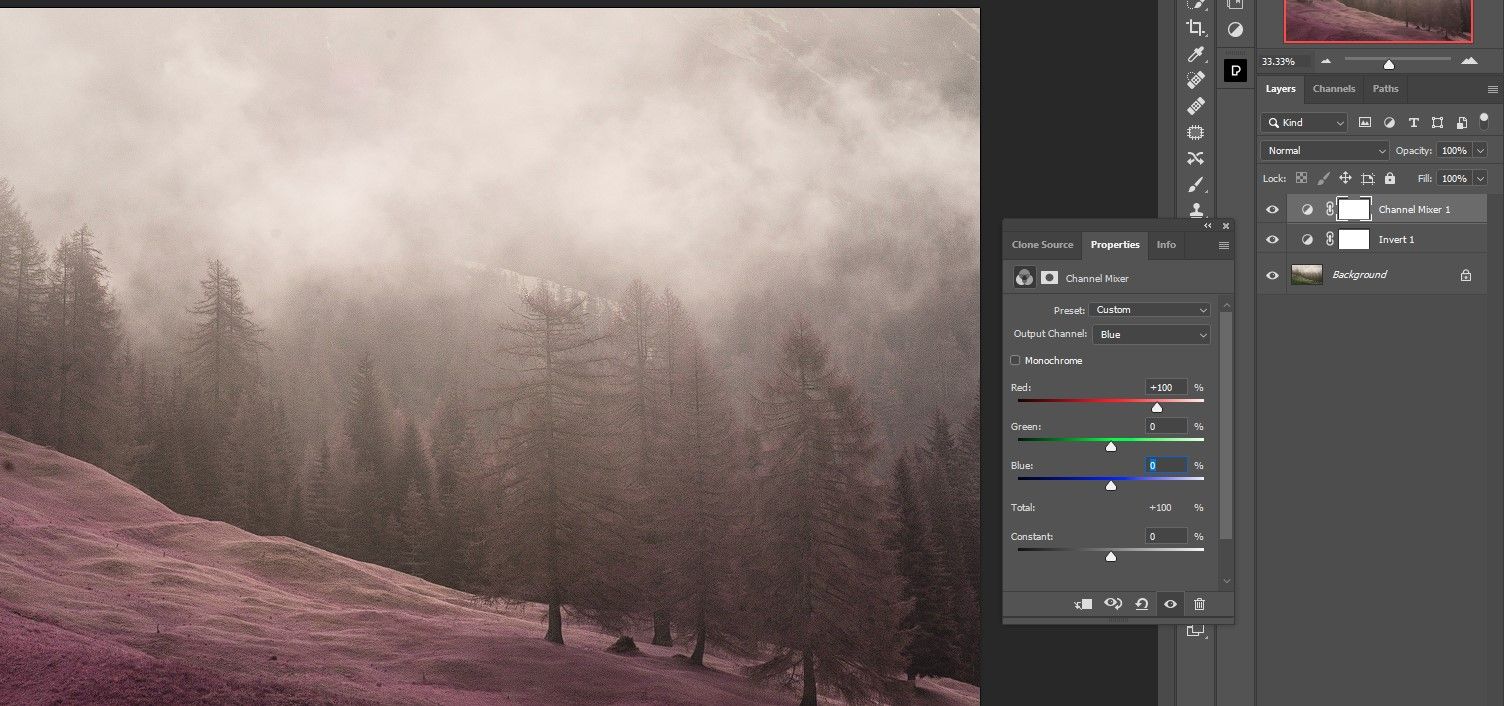Hide the Channel Mixer 1 layer

tap(1272, 209)
